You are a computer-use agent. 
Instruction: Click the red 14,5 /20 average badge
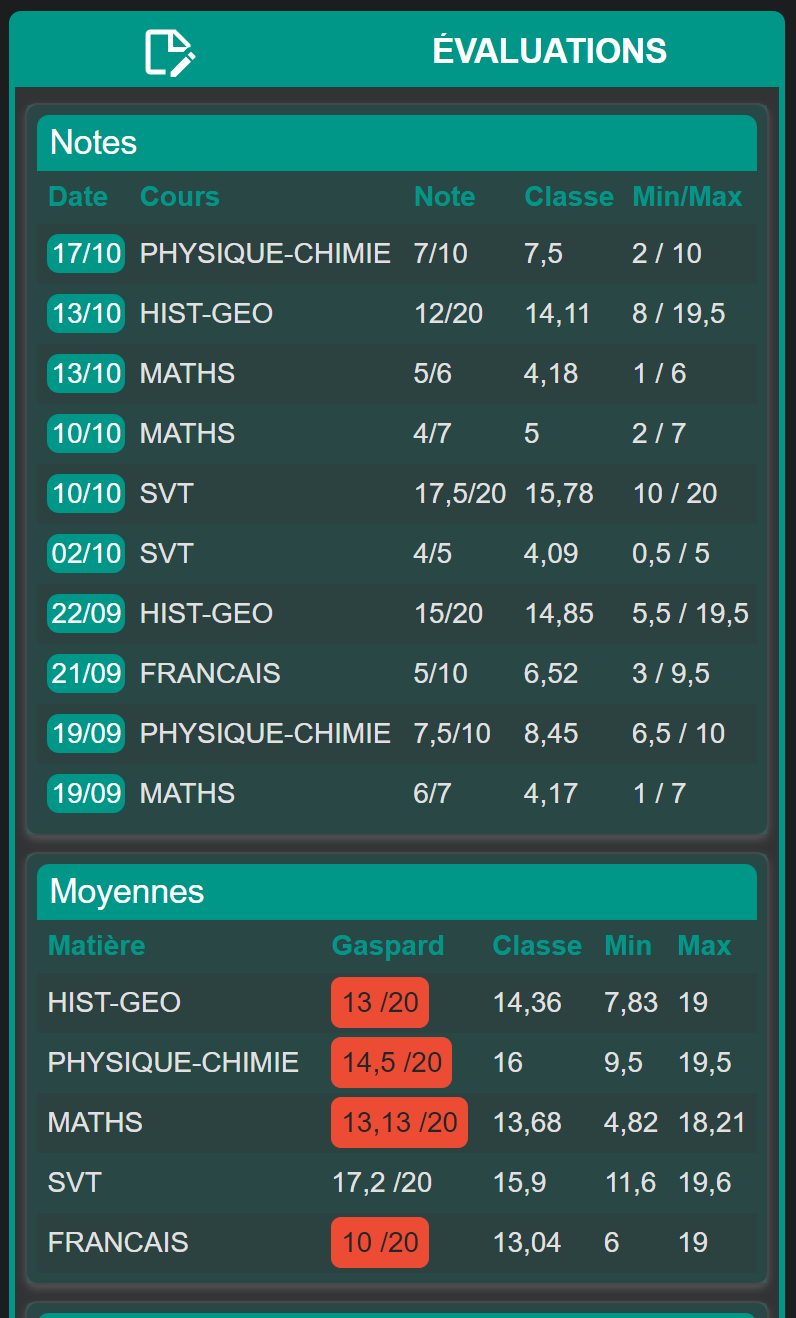(x=391, y=1062)
